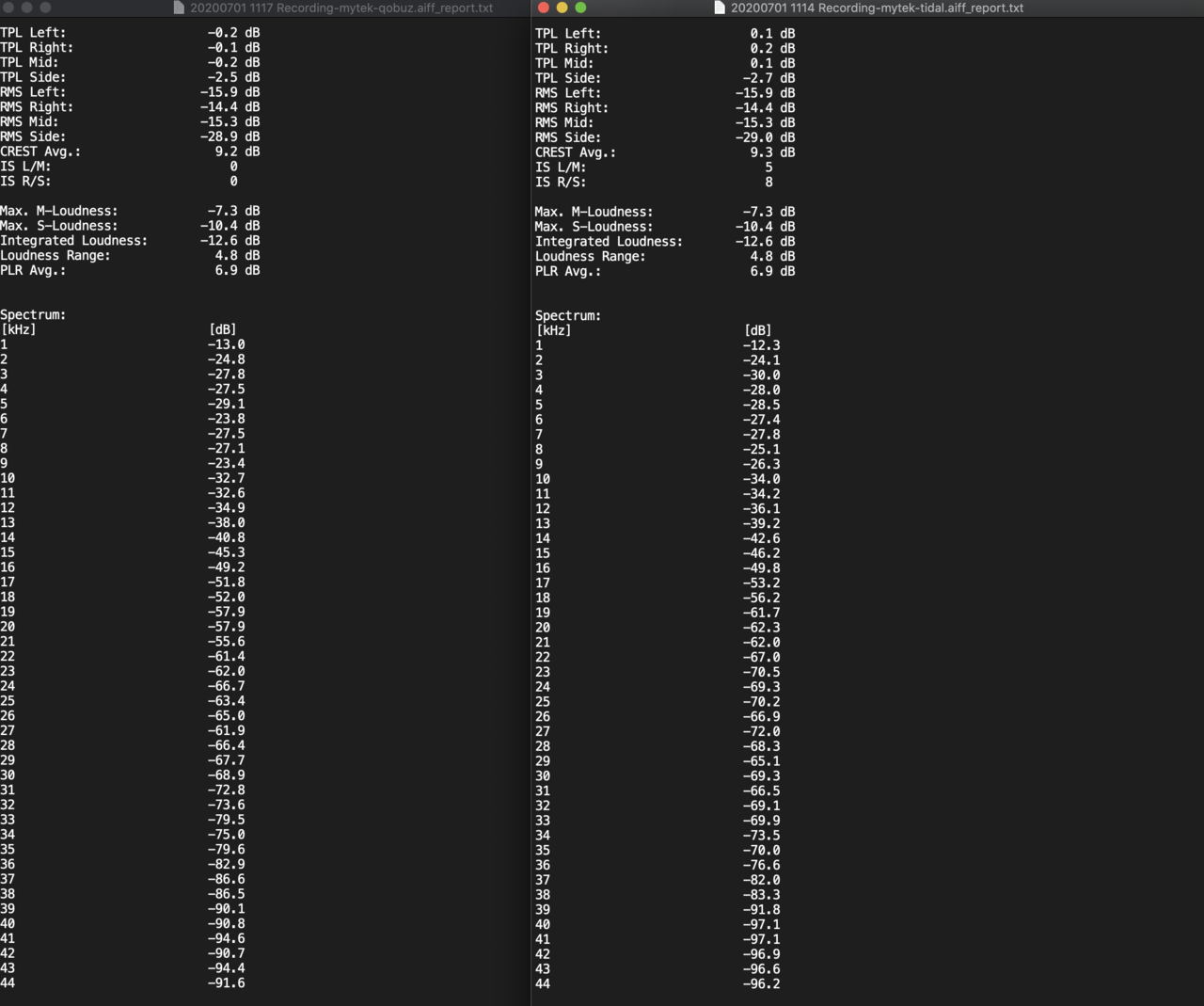This screenshot has width=1204, height=1006.
Task: Click the -49.2 spectrum value in qobuz report
Action: coord(226,567)
